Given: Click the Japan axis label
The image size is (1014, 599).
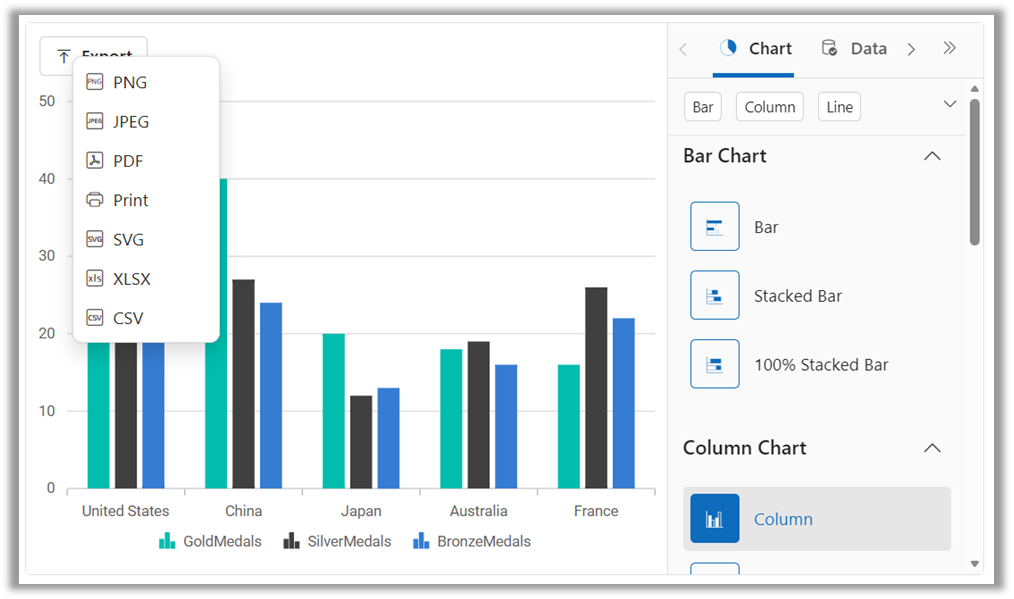Looking at the screenshot, I should point(361,510).
